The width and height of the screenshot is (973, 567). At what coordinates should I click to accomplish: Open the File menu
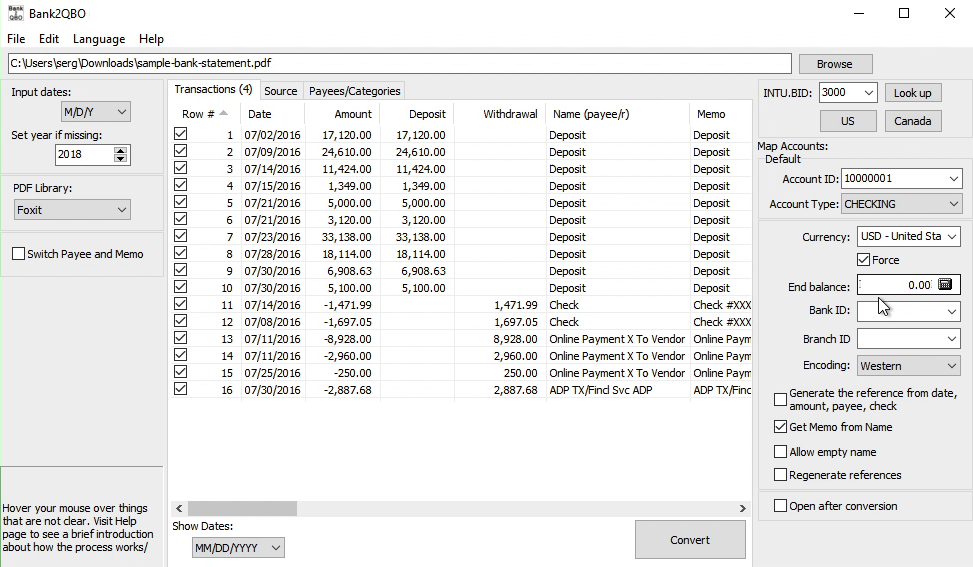[16, 38]
